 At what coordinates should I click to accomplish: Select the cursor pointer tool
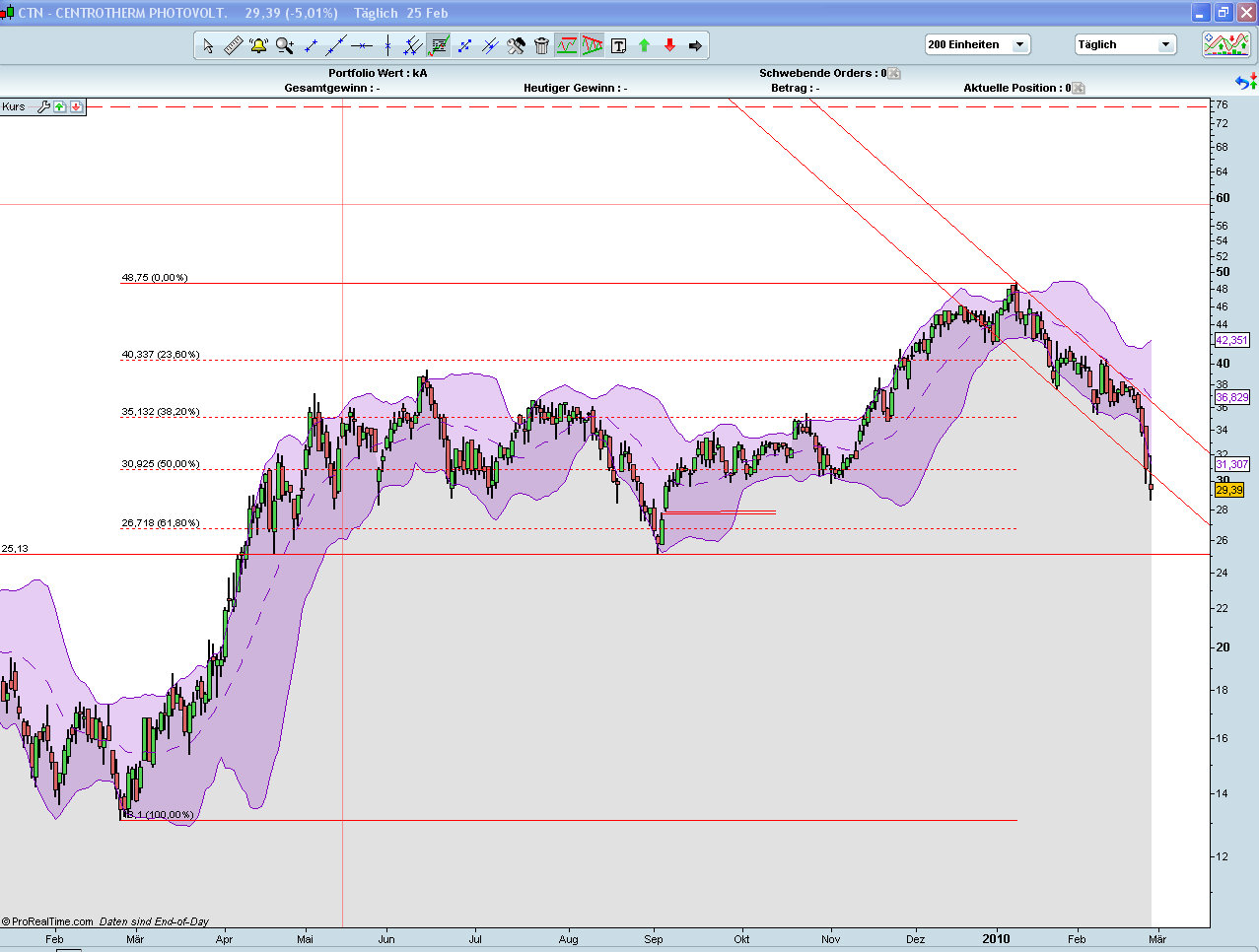(208, 45)
